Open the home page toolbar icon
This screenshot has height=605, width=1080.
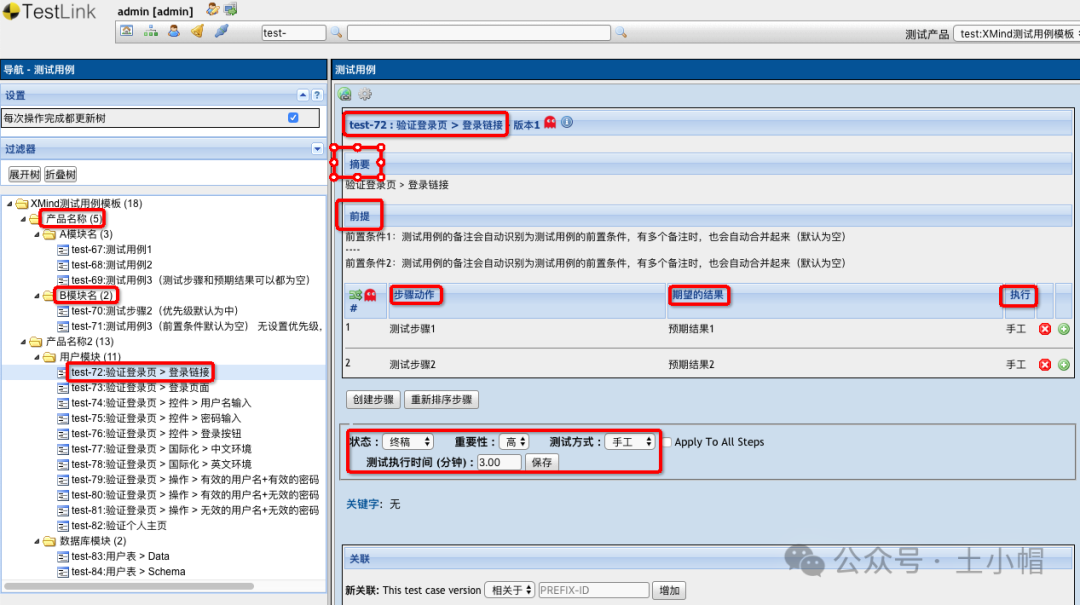pos(127,31)
